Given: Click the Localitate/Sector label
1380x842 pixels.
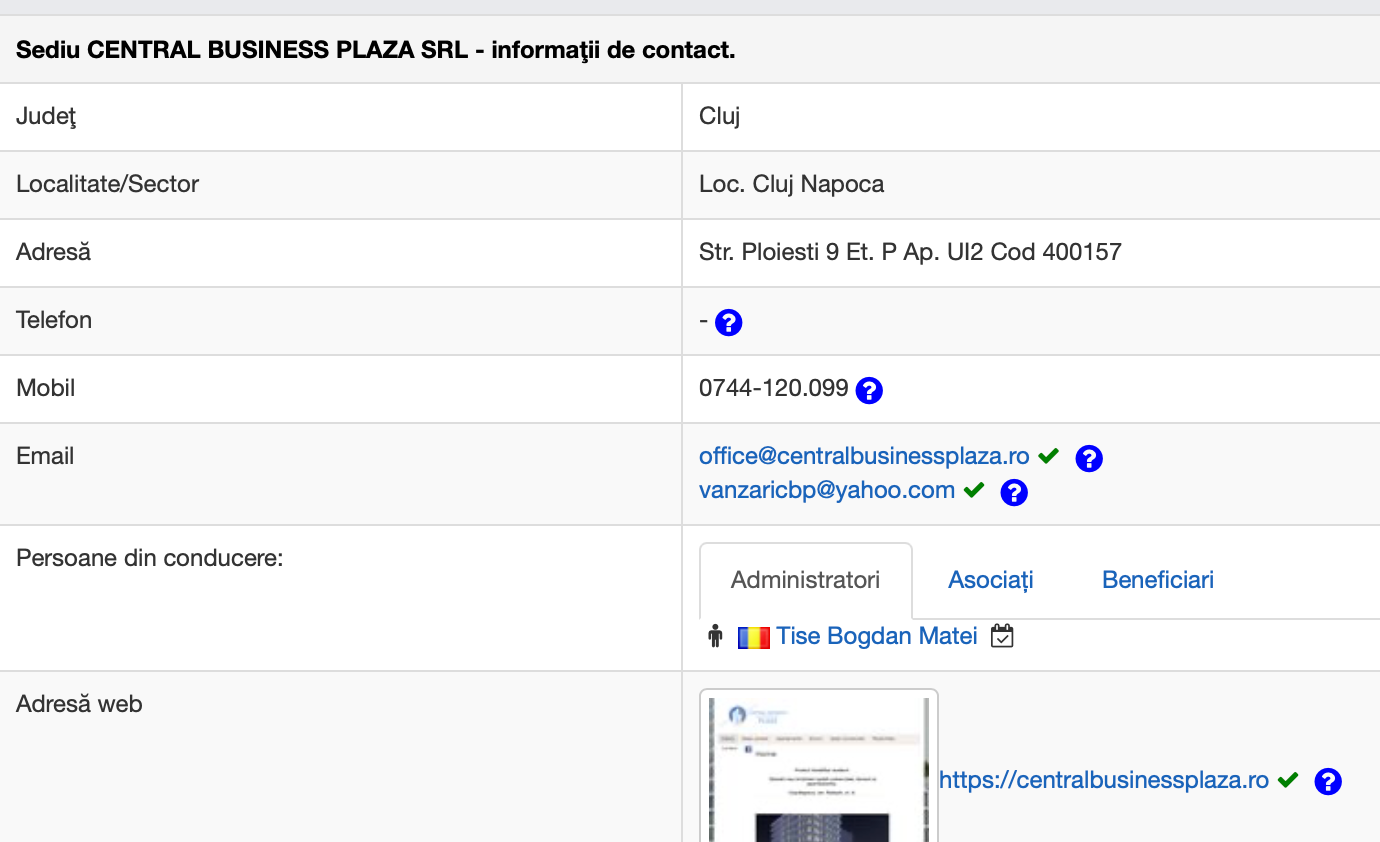Looking at the screenshot, I should pyautogui.click(x=107, y=184).
